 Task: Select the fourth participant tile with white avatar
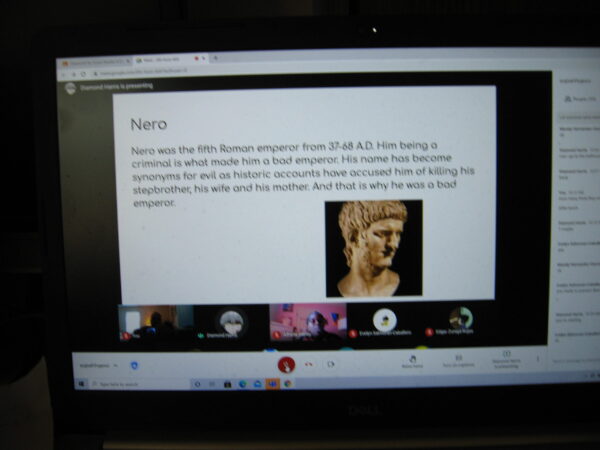pyautogui.click(x=385, y=321)
